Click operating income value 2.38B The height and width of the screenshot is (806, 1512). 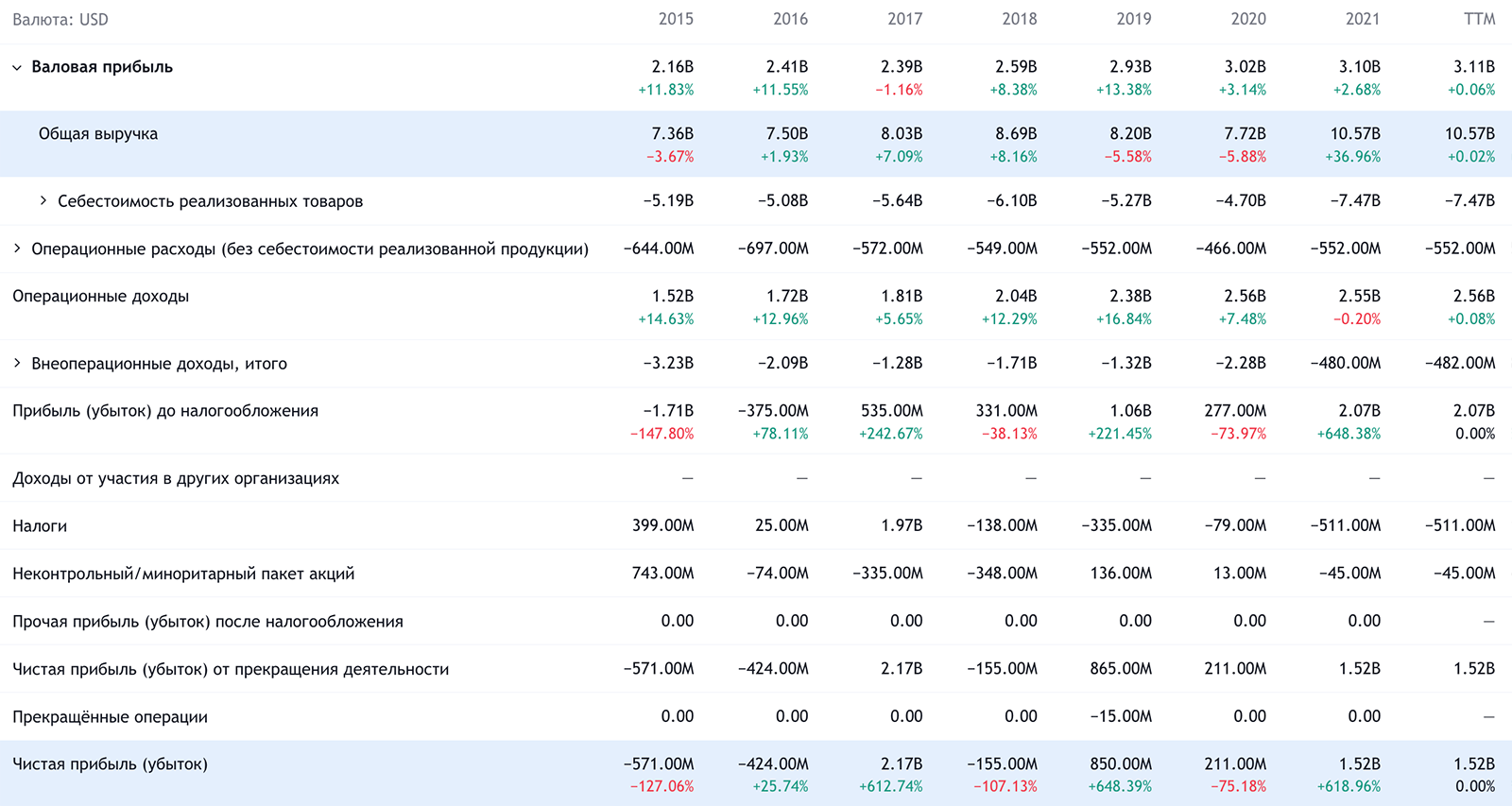[1130, 297]
